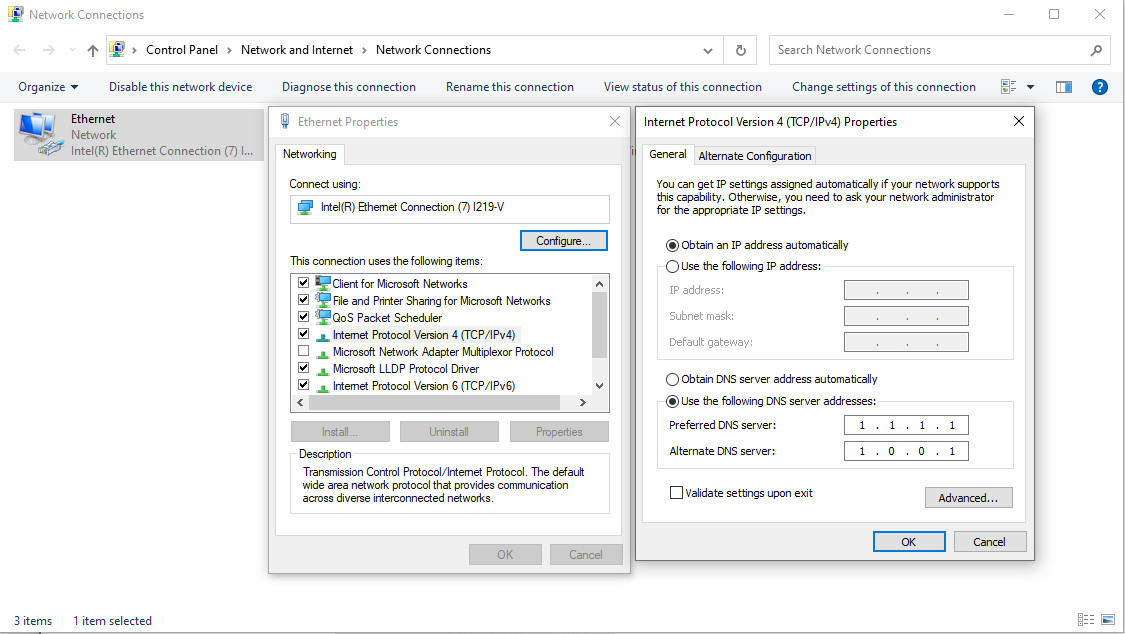
Task: Click the Ethernet adapter icon
Action: click(x=38, y=134)
